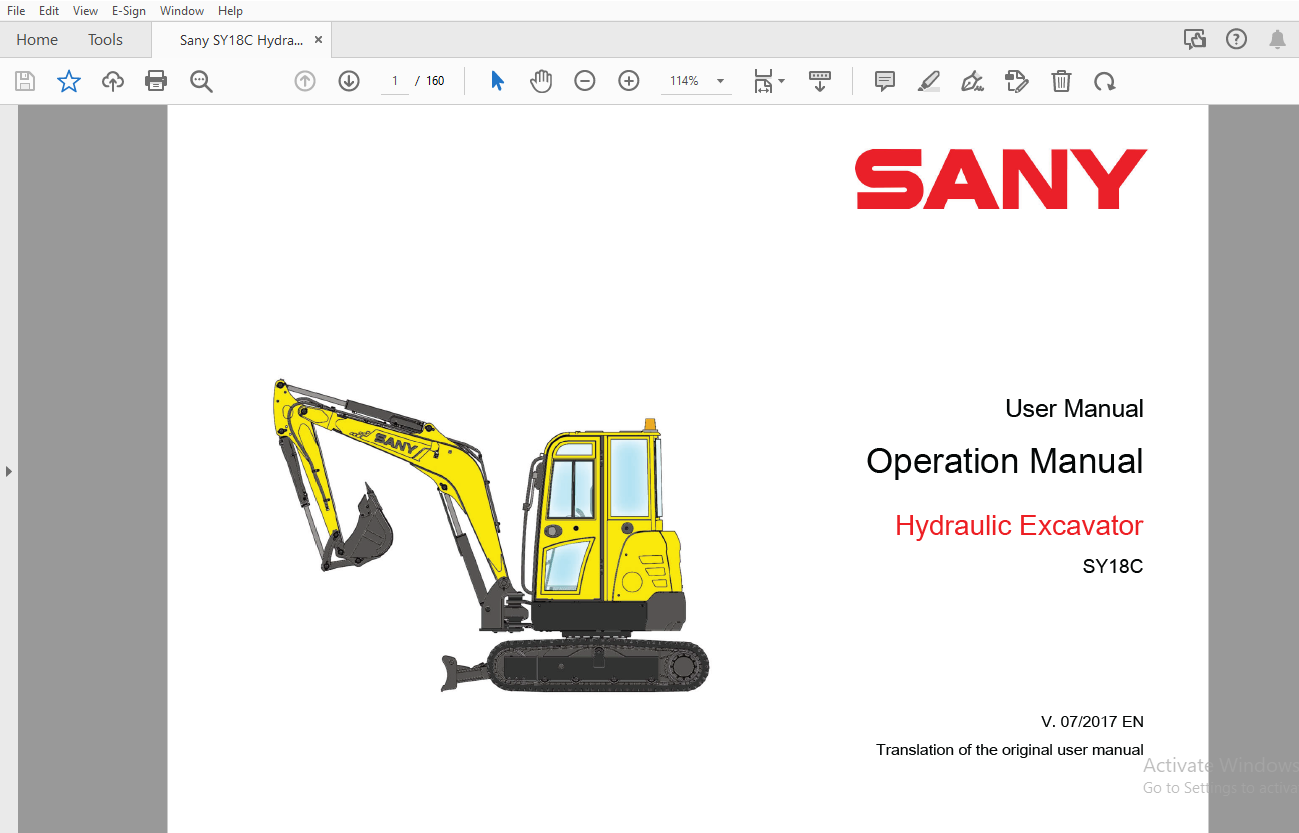This screenshot has height=833, width=1299.
Task: Open the 114% zoom level dropdown
Action: coord(696,81)
